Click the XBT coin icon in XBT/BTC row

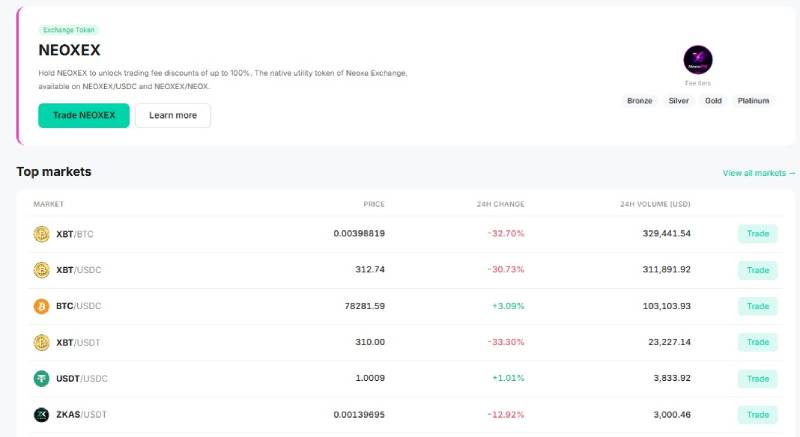pyautogui.click(x=41, y=234)
